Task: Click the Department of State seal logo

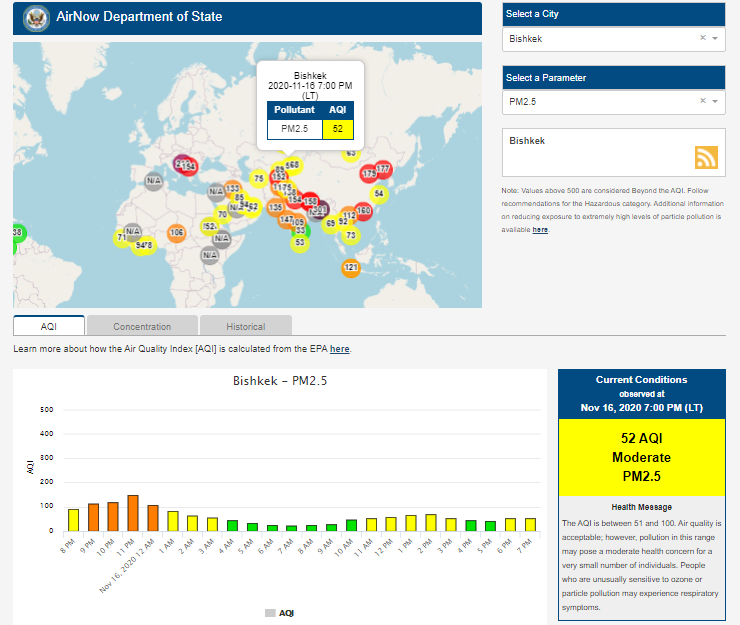Action: [x=36, y=18]
